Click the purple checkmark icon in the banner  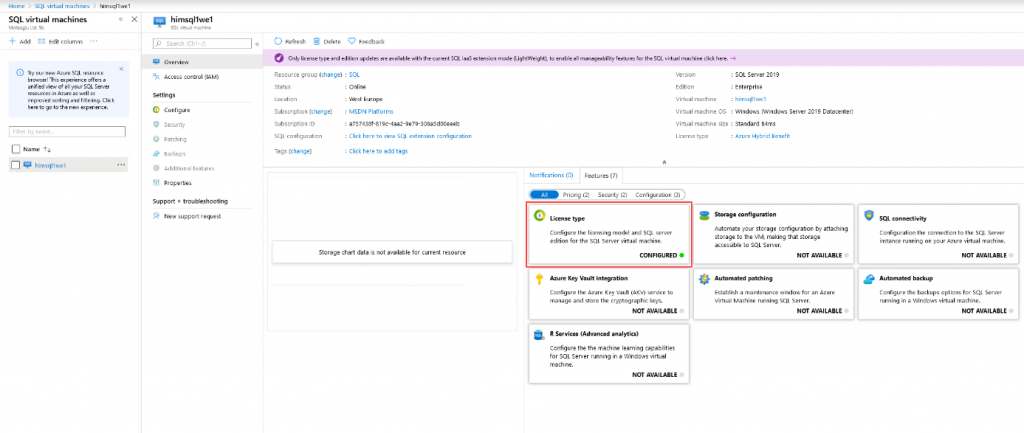280,58
